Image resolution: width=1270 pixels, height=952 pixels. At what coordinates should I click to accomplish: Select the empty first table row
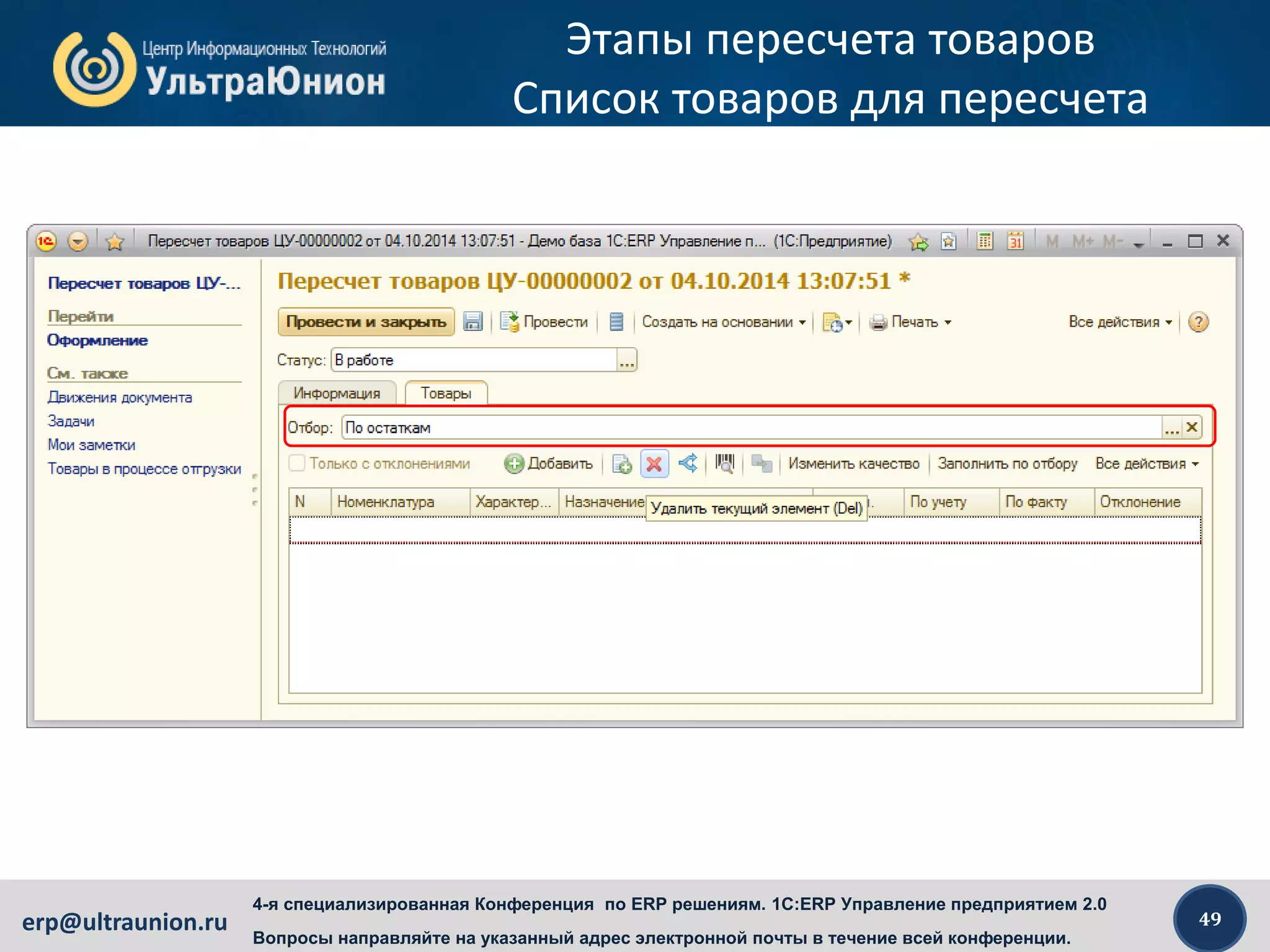tap(745, 530)
